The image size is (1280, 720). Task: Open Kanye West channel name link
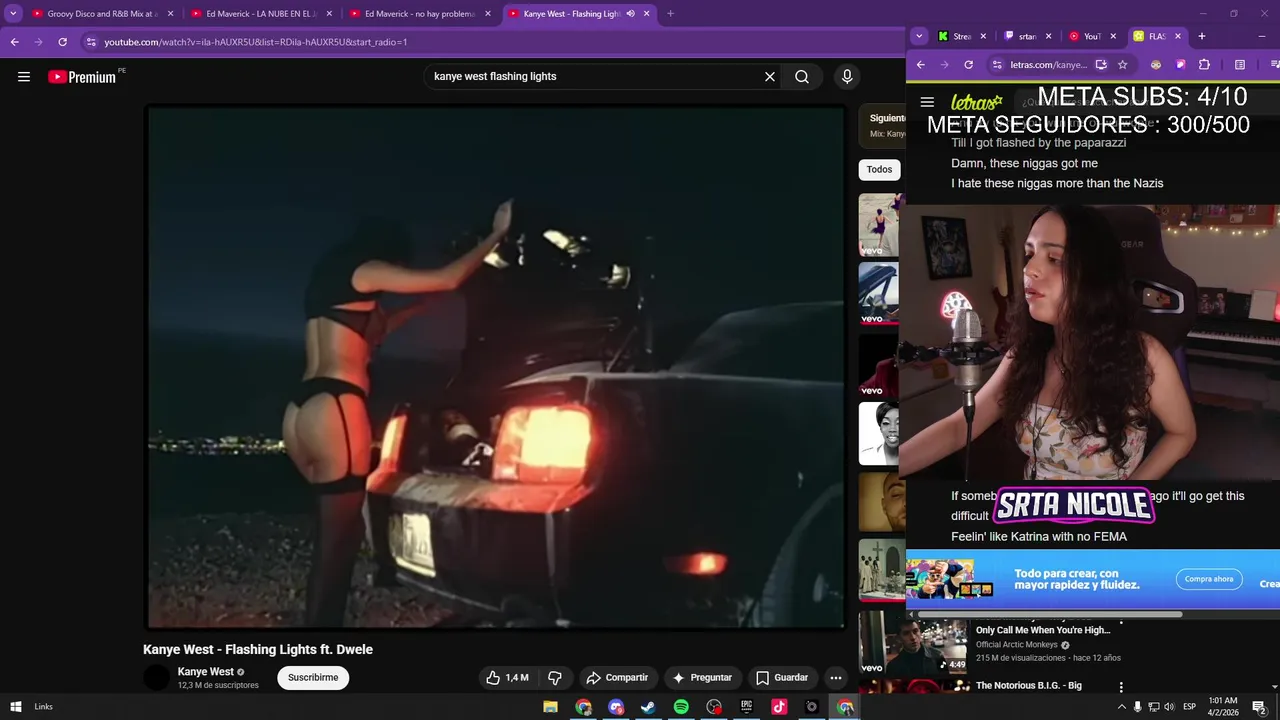point(206,672)
